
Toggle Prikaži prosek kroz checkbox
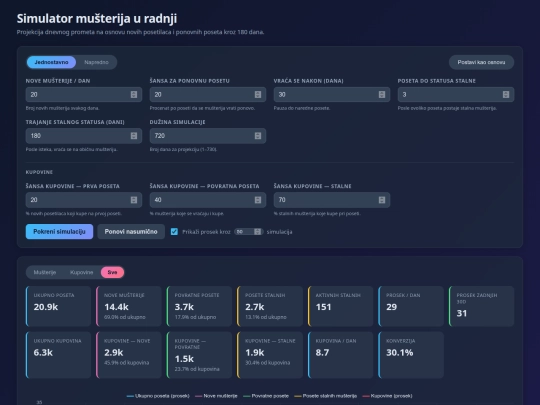coord(174,232)
